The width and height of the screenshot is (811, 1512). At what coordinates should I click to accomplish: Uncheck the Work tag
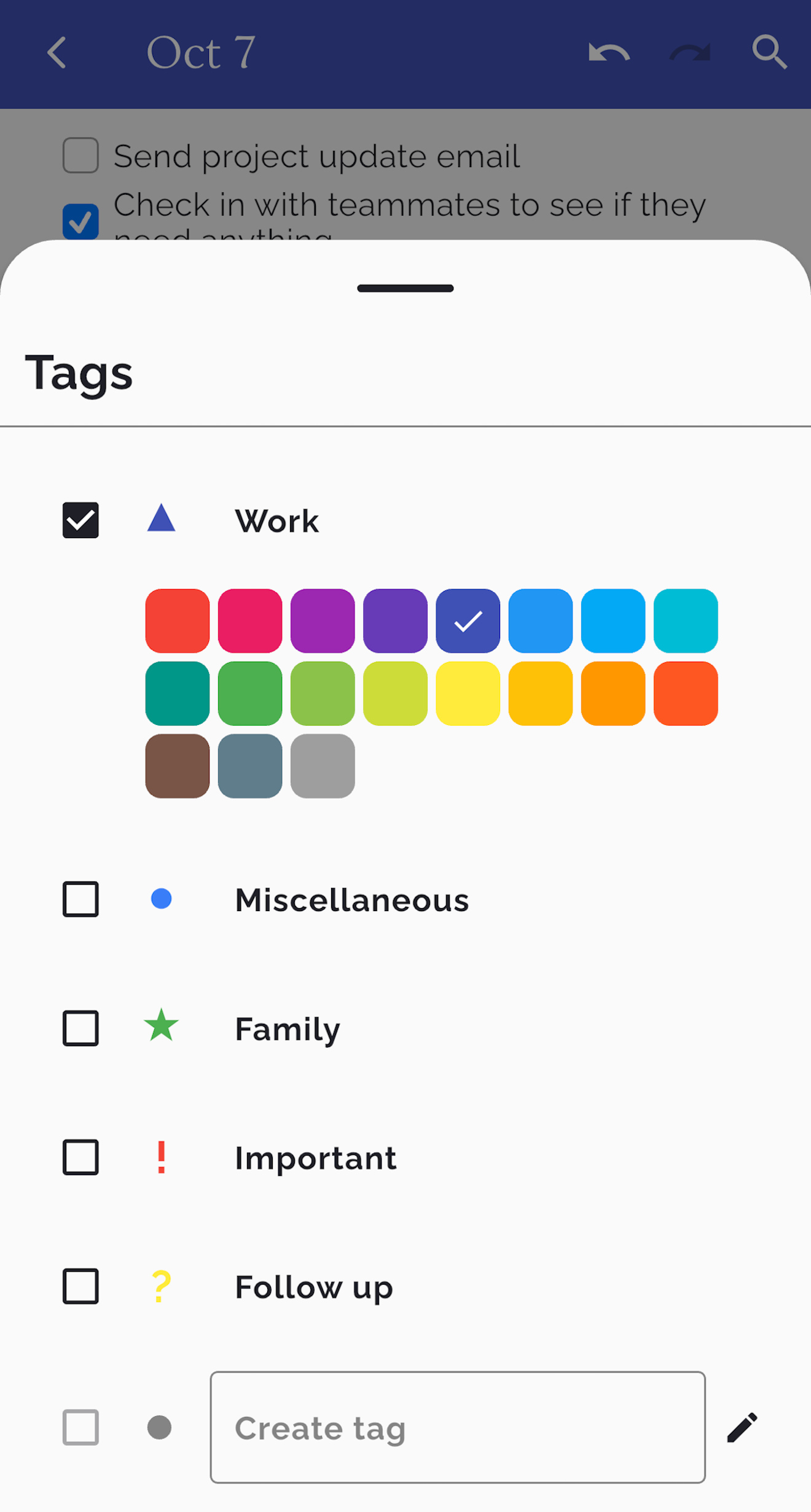80,520
